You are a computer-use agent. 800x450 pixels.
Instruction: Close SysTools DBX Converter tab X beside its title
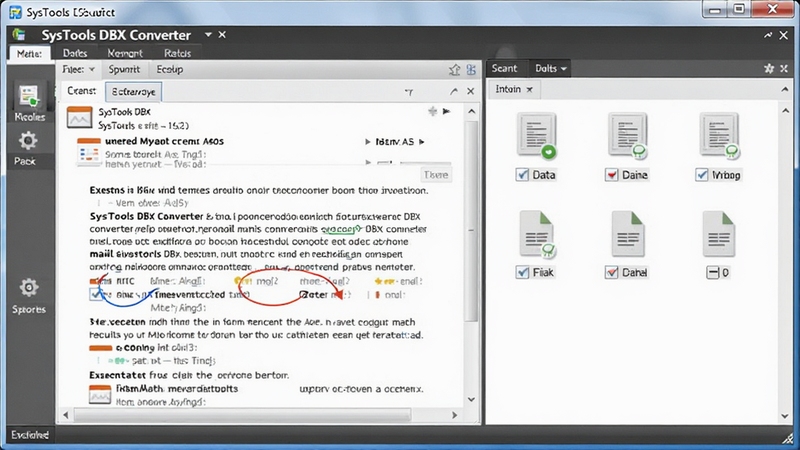(222, 35)
